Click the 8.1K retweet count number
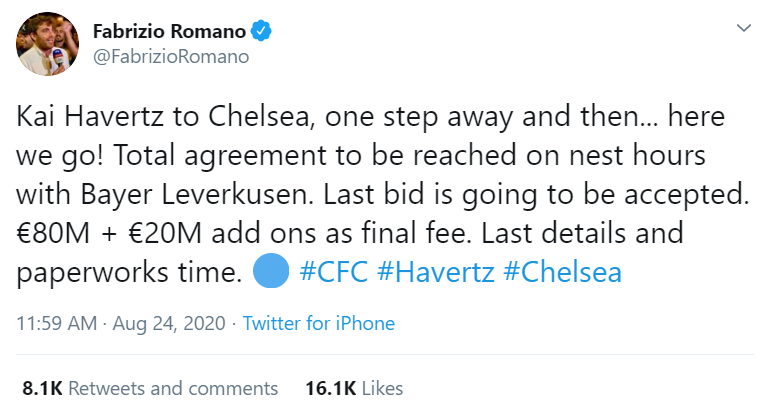Screen dimensions: 769x410 42,388
